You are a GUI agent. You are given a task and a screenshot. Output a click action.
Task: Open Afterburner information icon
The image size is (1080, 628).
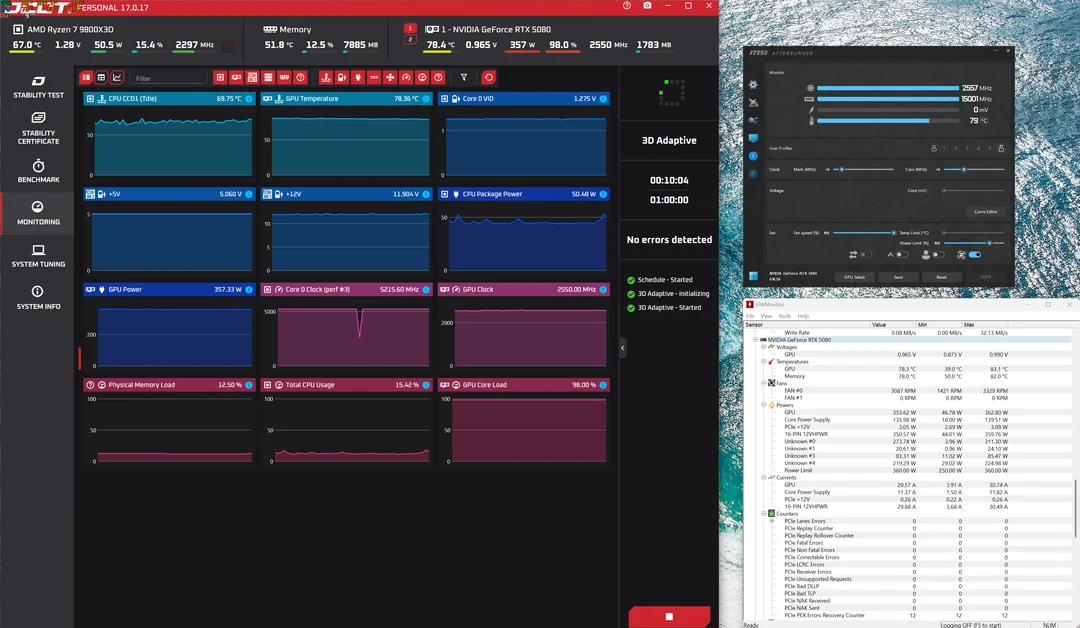(753, 156)
